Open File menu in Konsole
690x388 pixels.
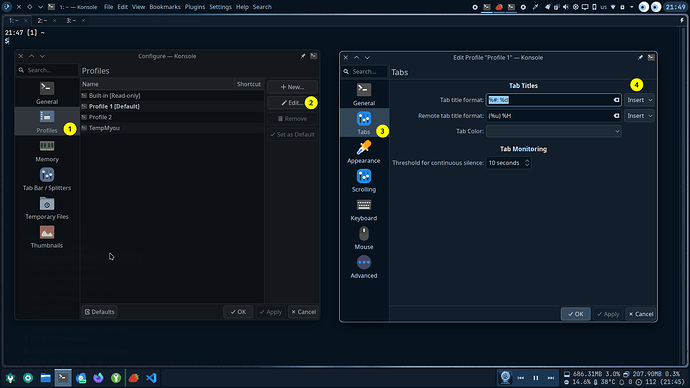pyautogui.click(x=108, y=7)
